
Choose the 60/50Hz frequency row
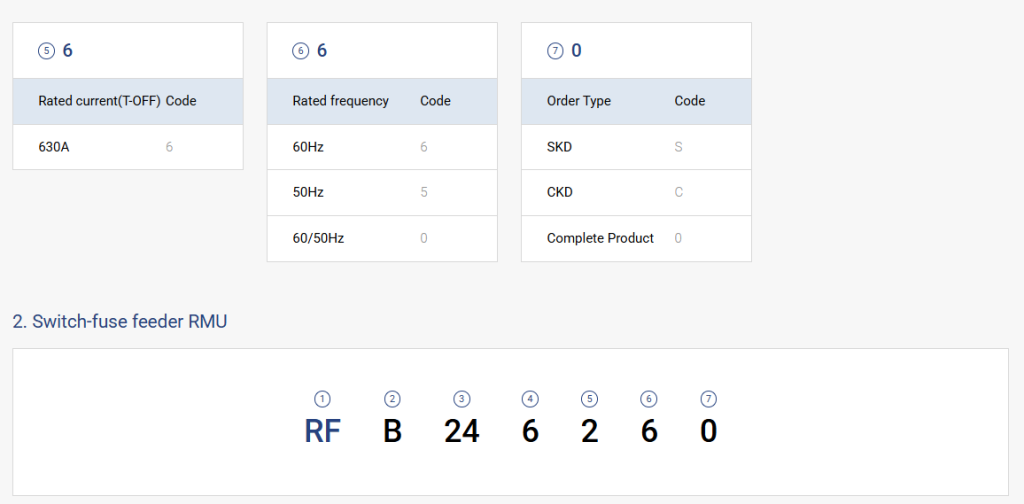[381, 238]
